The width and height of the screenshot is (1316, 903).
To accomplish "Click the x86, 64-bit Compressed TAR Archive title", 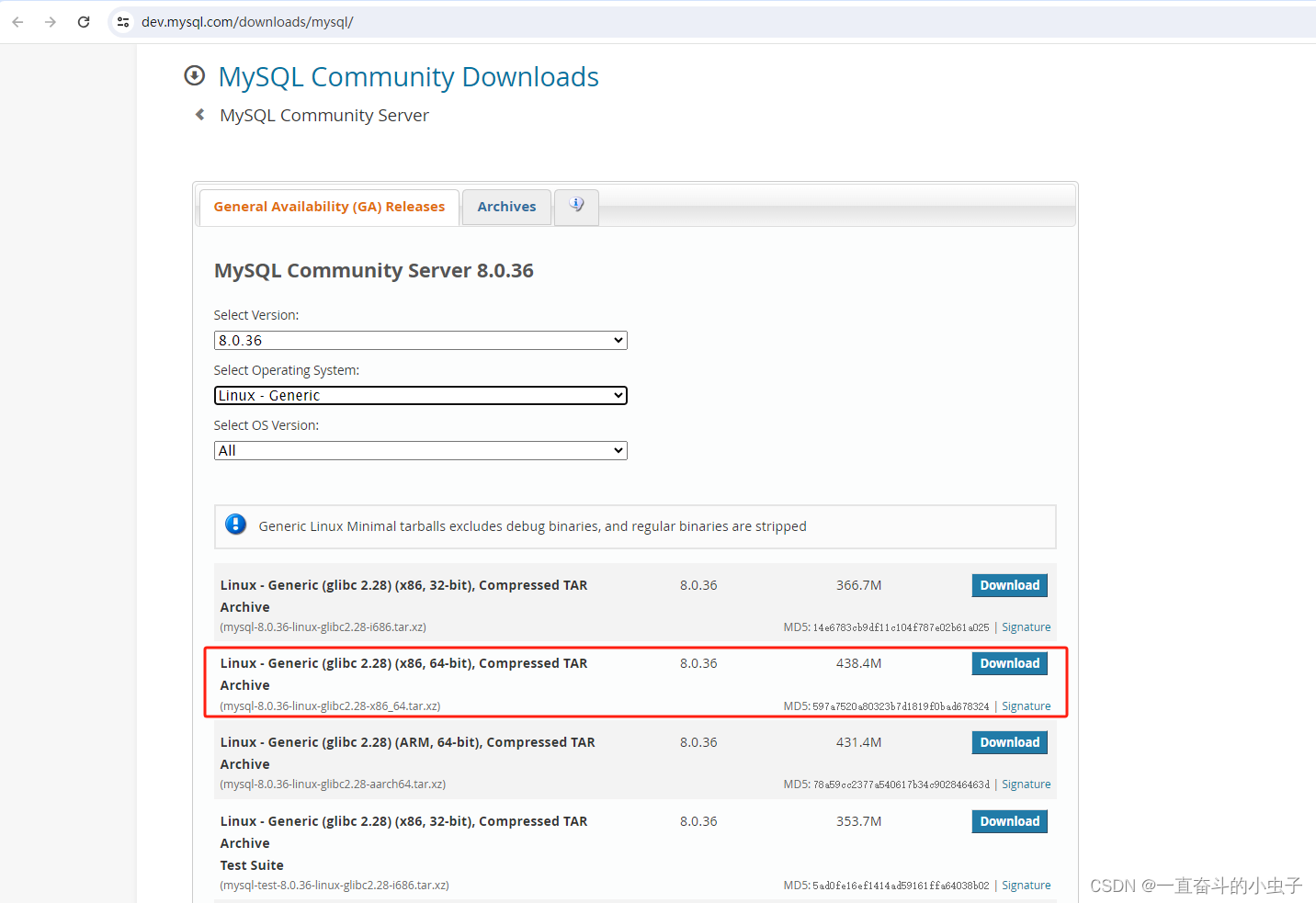I will [x=403, y=674].
